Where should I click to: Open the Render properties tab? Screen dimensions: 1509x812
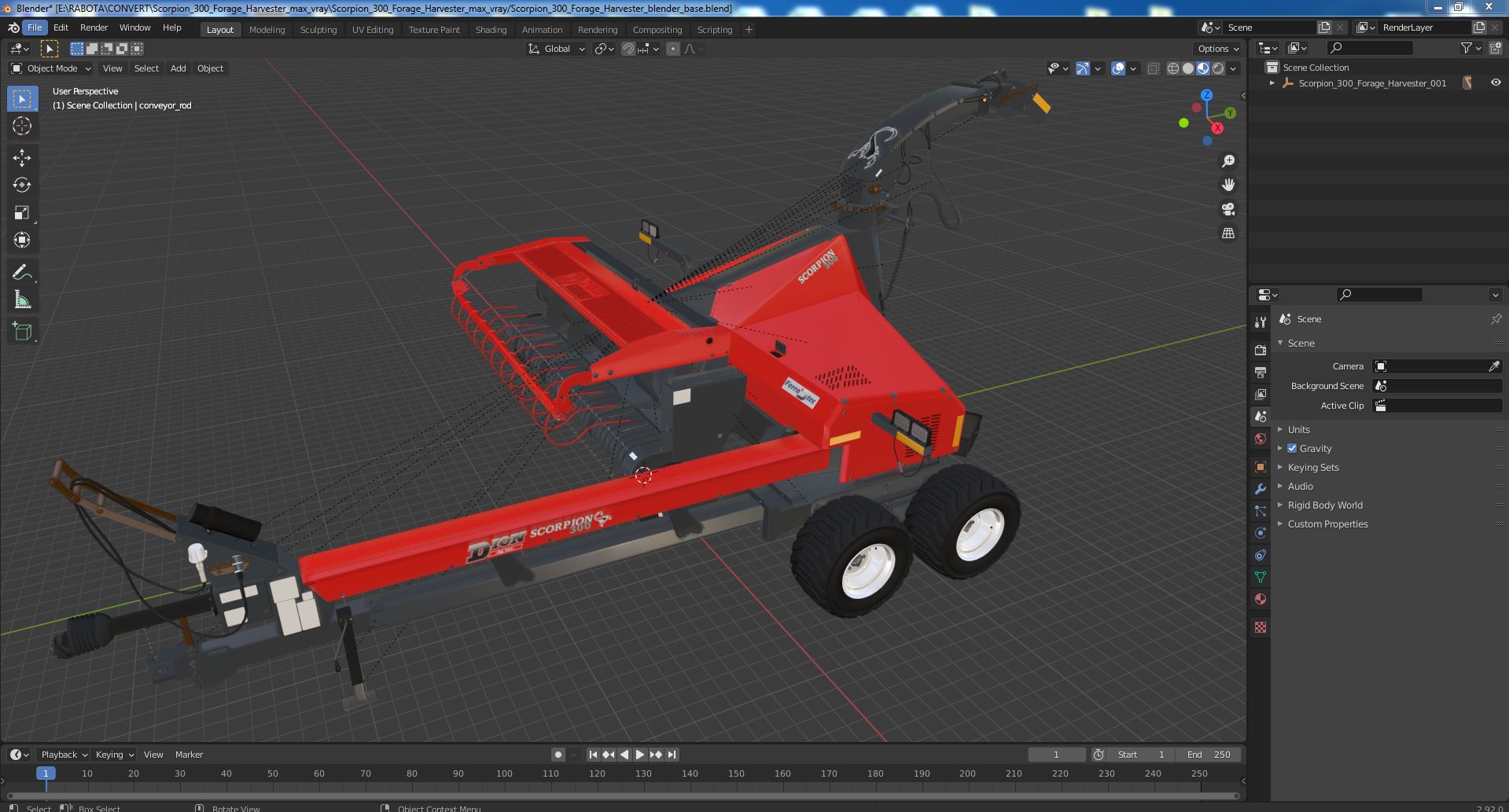(1261, 350)
